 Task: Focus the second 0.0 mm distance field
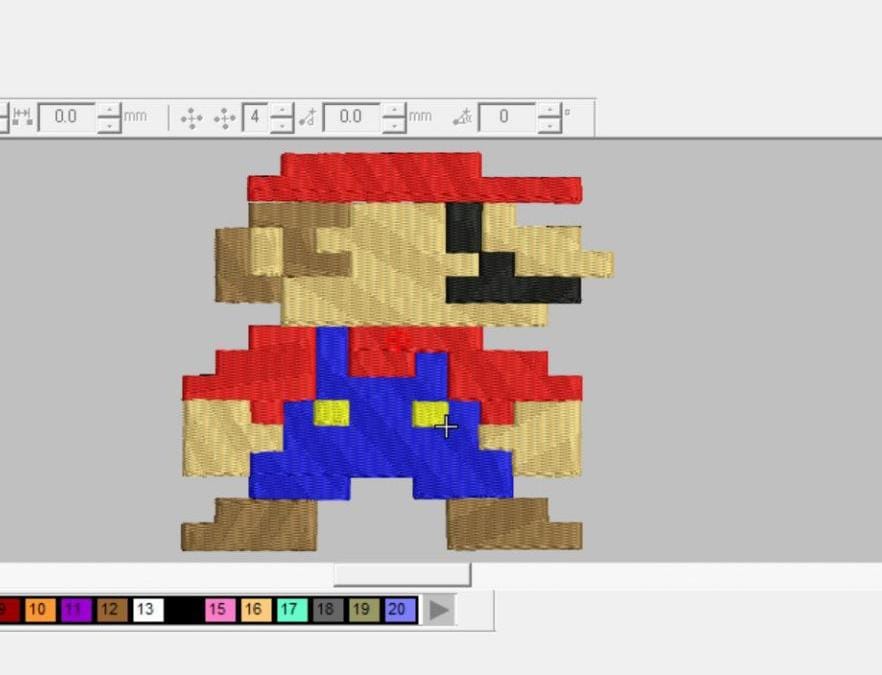[x=352, y=117]
